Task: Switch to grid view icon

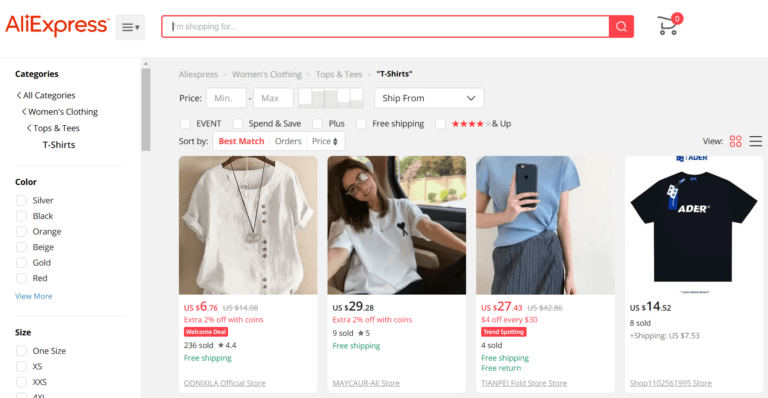Action: tap(735, 141)
